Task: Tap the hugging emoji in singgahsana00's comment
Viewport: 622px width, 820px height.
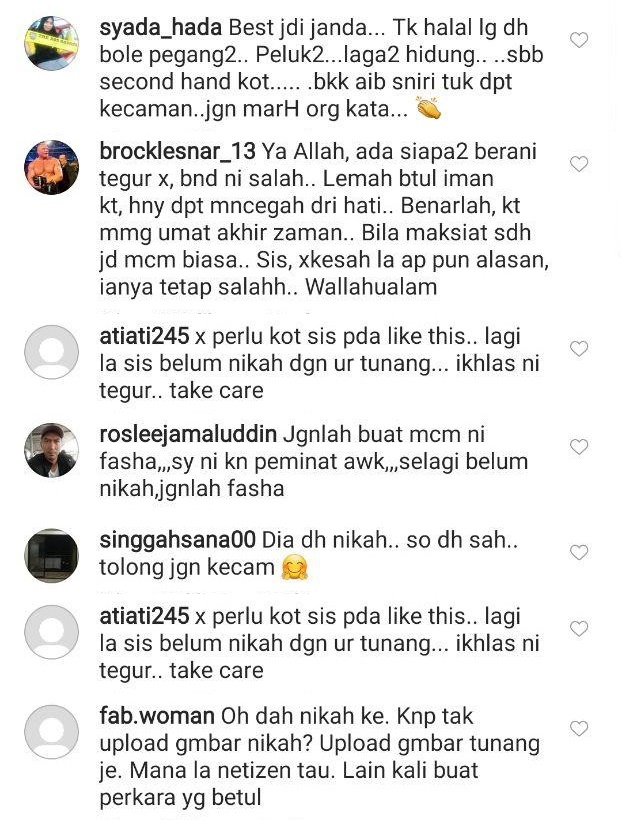Action: click(295, 568)
